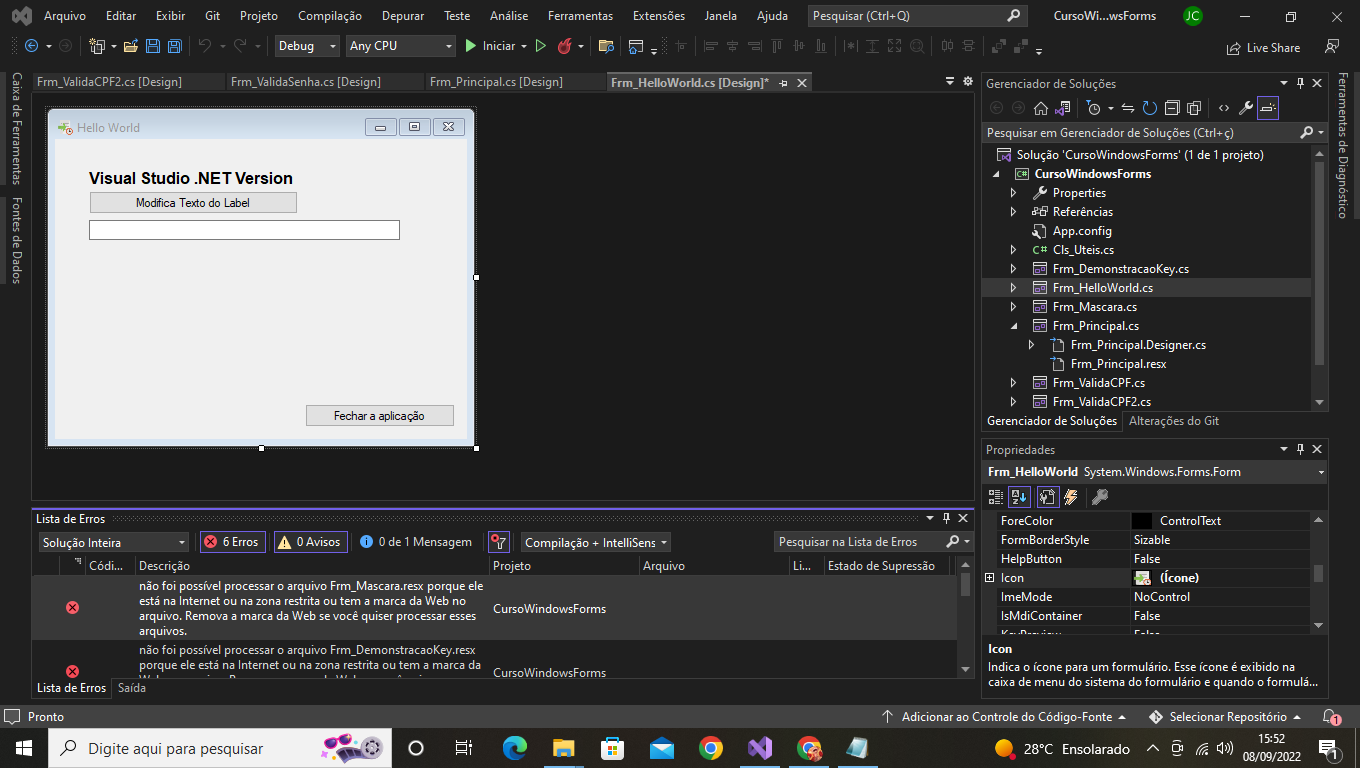Open Solução Inteira scope dropdown
The image size is (1360, 768).
(114, 542)
